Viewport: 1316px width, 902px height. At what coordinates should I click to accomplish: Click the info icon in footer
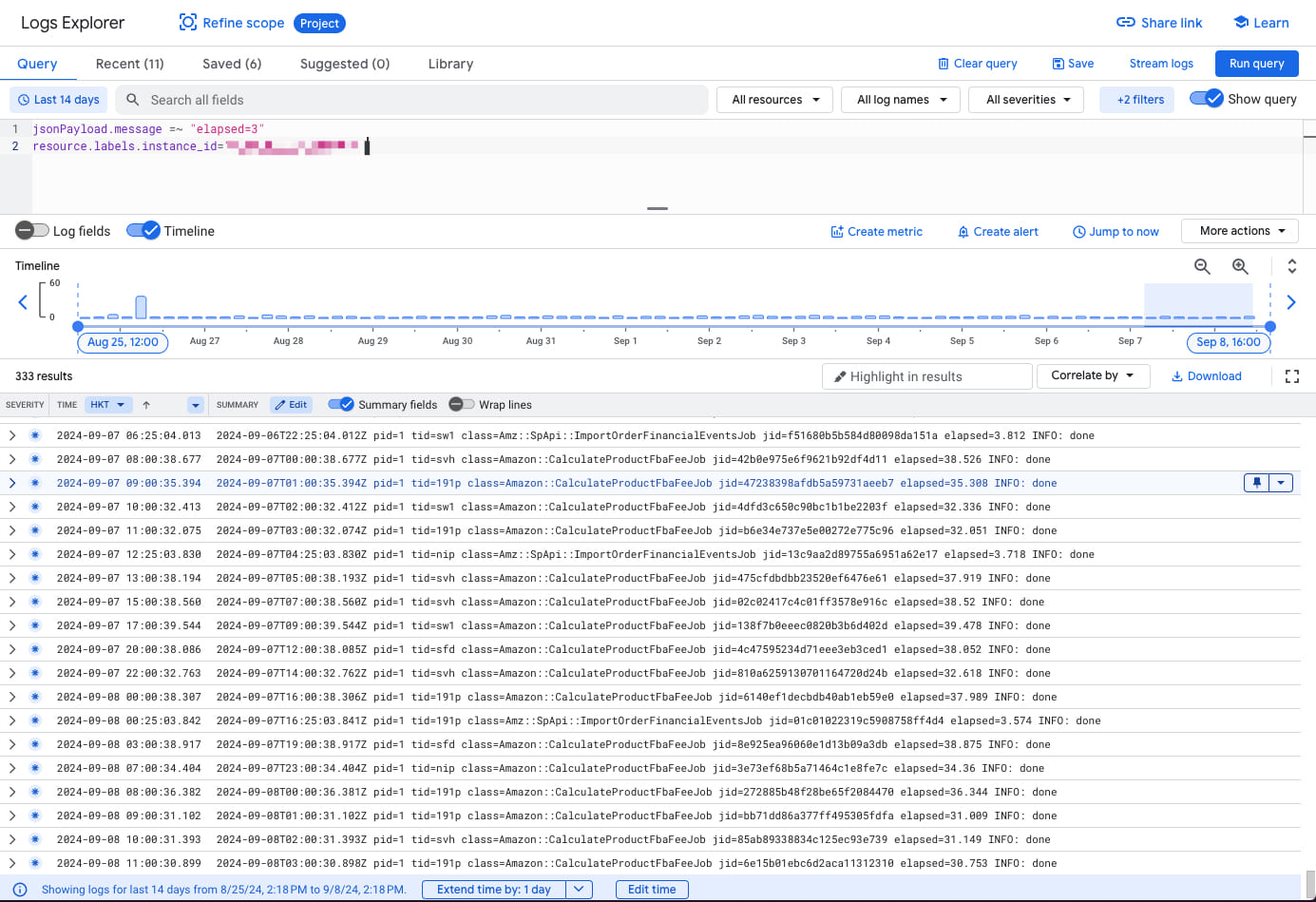click(20, 890)
